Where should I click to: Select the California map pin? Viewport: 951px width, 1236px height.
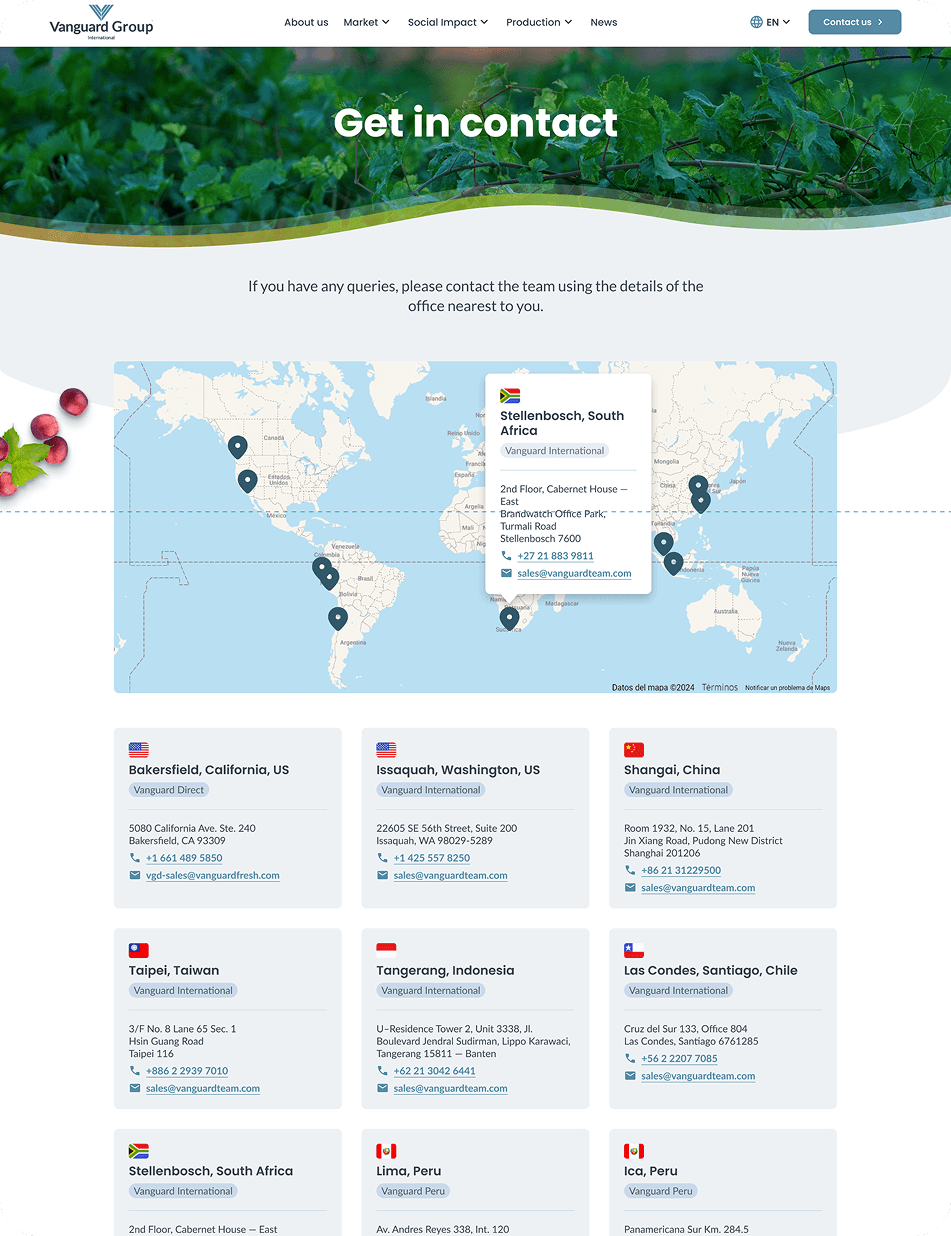247,481
